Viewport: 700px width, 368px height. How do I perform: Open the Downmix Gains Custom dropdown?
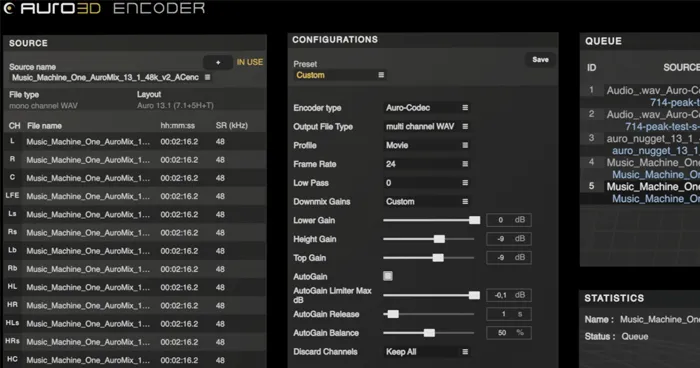(x=426, y=201)
